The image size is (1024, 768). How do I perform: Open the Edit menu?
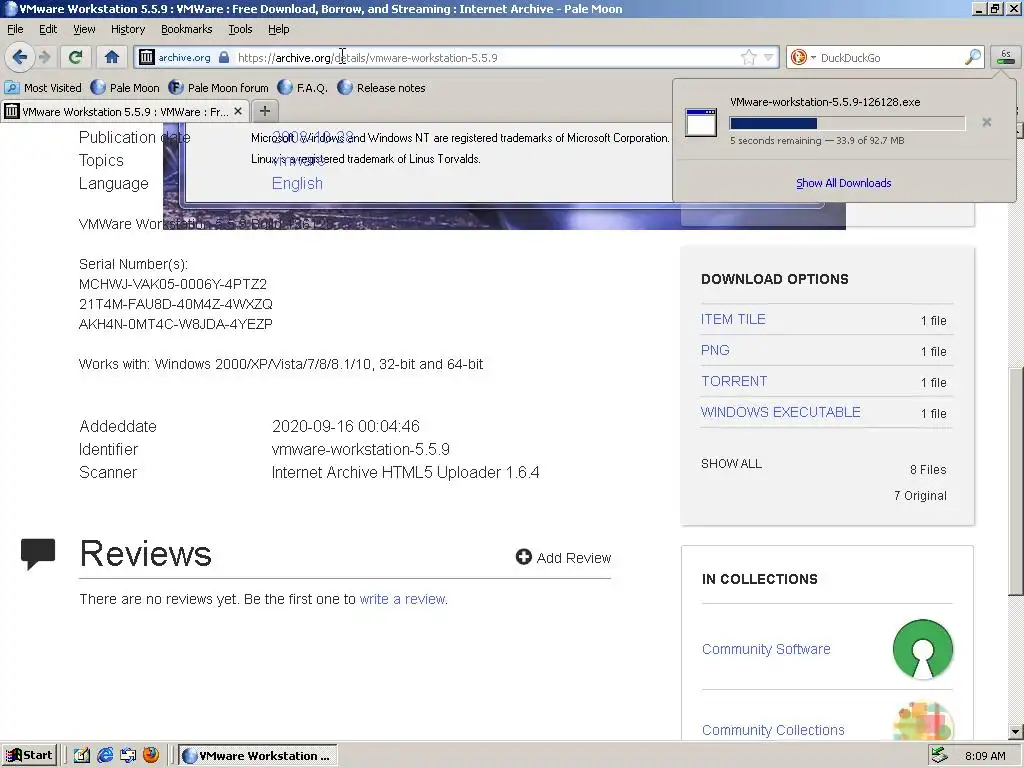tap(48, 29)
